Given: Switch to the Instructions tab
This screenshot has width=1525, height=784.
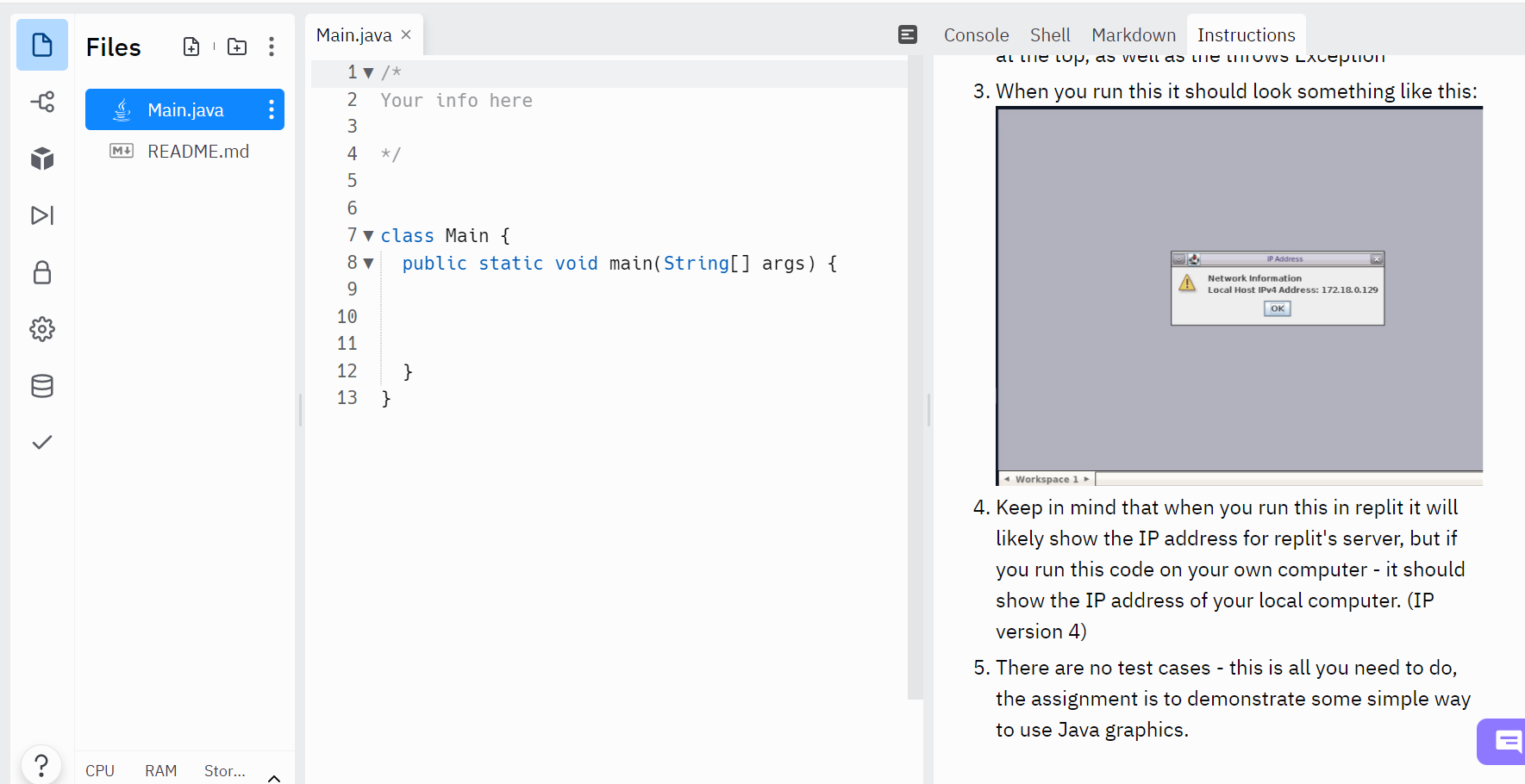Looking at the screenshot, I should (1246, 35).
